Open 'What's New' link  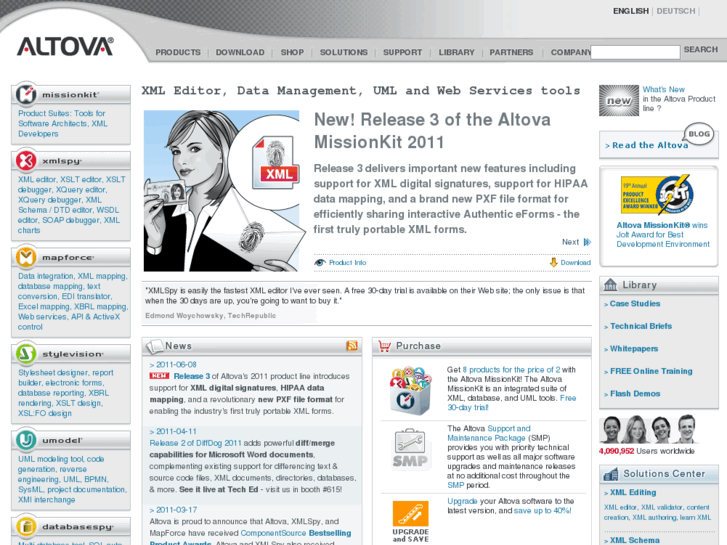click(663, 90)
